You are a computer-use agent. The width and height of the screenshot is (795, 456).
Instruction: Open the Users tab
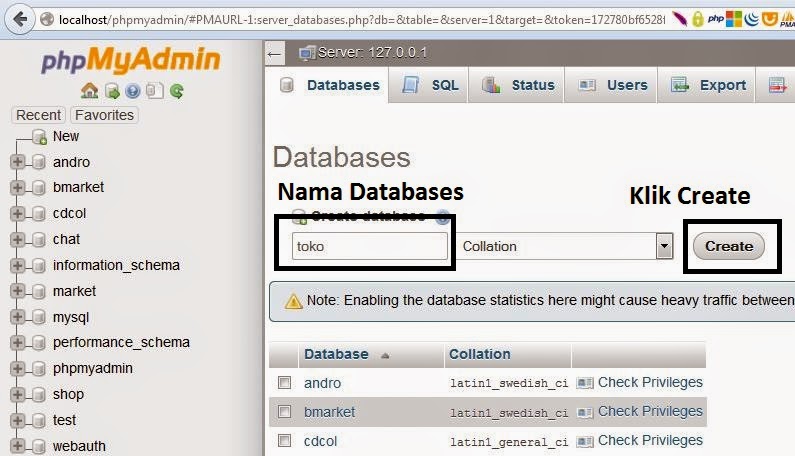point(612,85)
